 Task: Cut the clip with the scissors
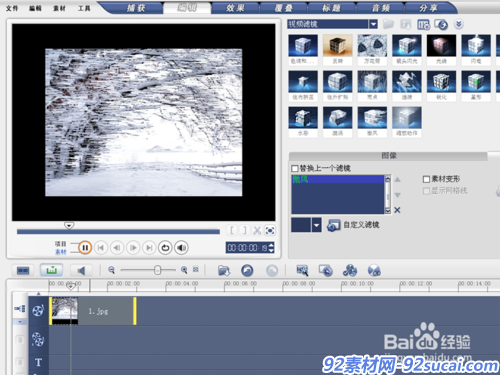click(x=257, y=230)
